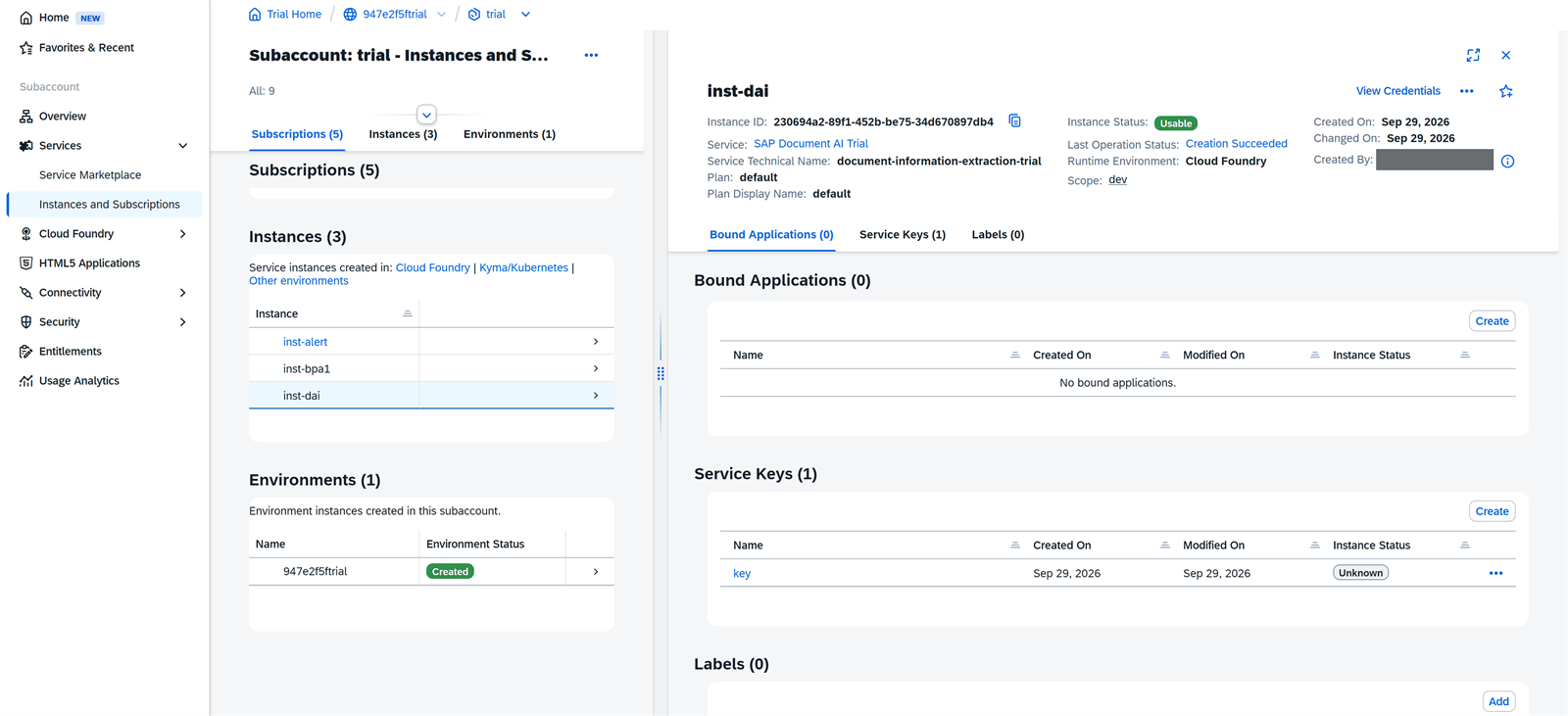Sort Bound Applications by Name column icon
This screenshot has height=716, width=1568.
[x=1015, y=355]
